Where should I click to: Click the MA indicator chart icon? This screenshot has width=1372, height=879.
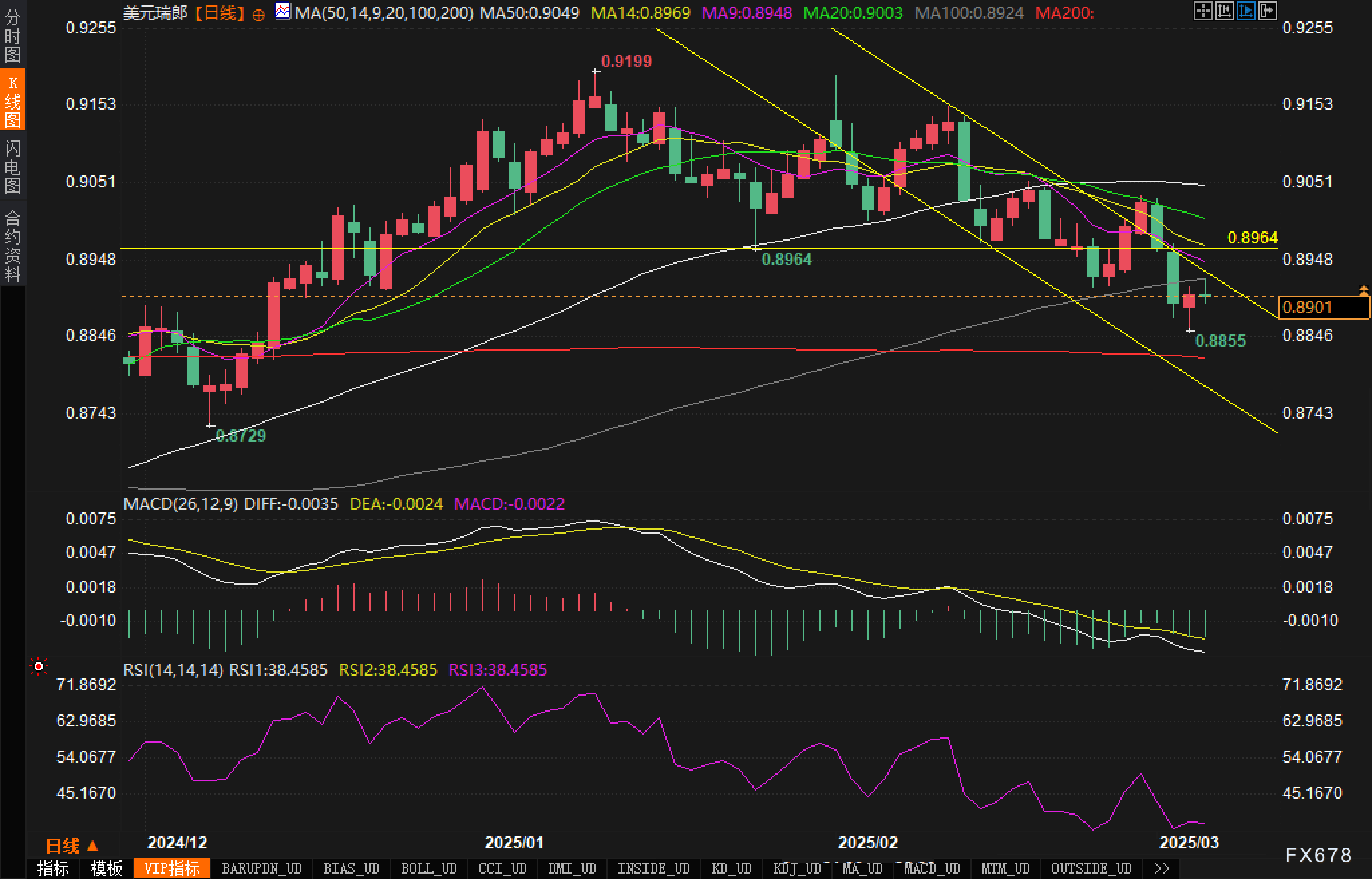tap(283, 11)
